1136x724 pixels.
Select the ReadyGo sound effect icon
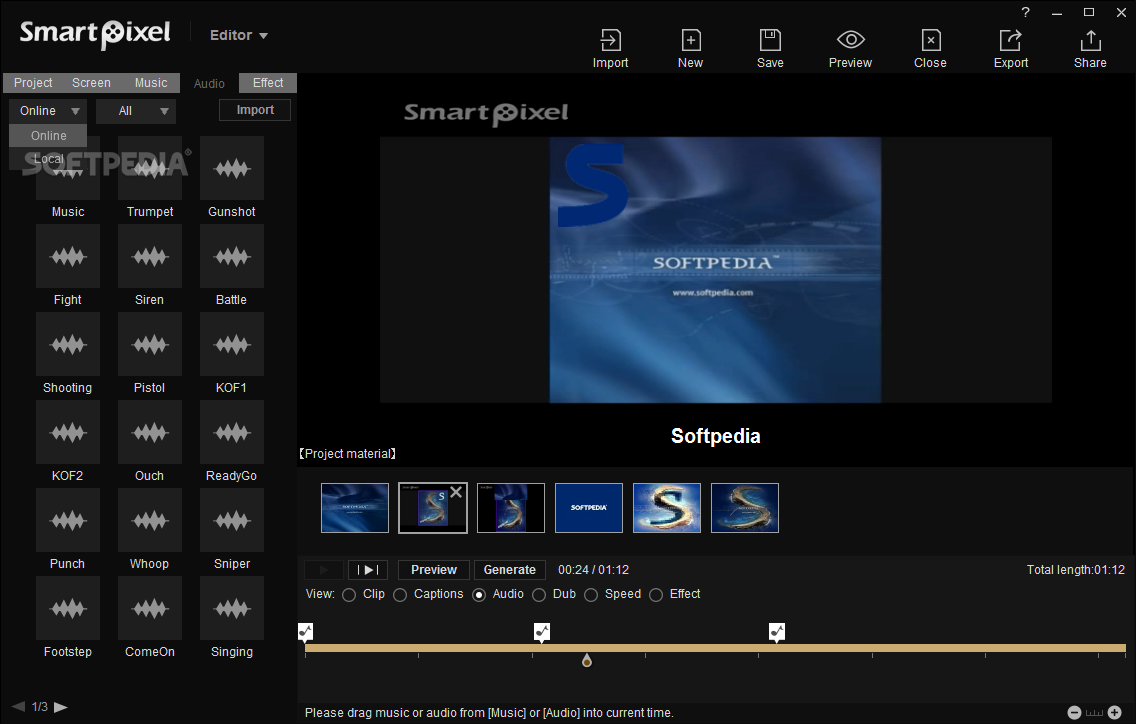coord(232,432)
